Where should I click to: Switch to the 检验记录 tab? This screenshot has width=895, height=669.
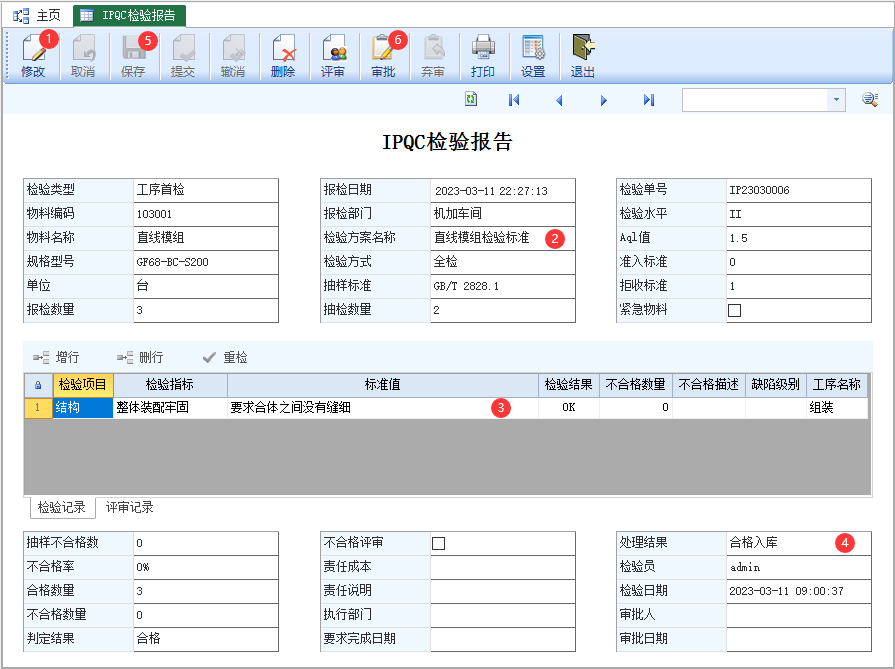[62, 507]
